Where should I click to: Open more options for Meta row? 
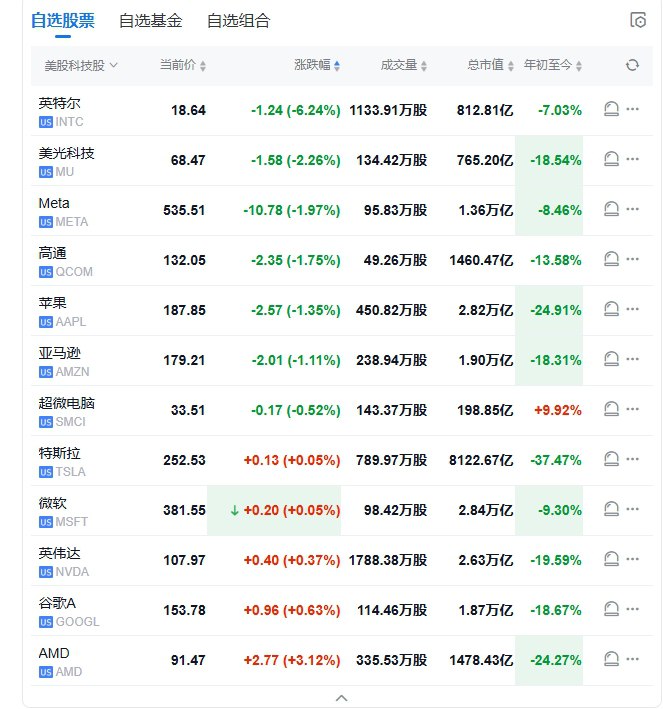[632, 209]
